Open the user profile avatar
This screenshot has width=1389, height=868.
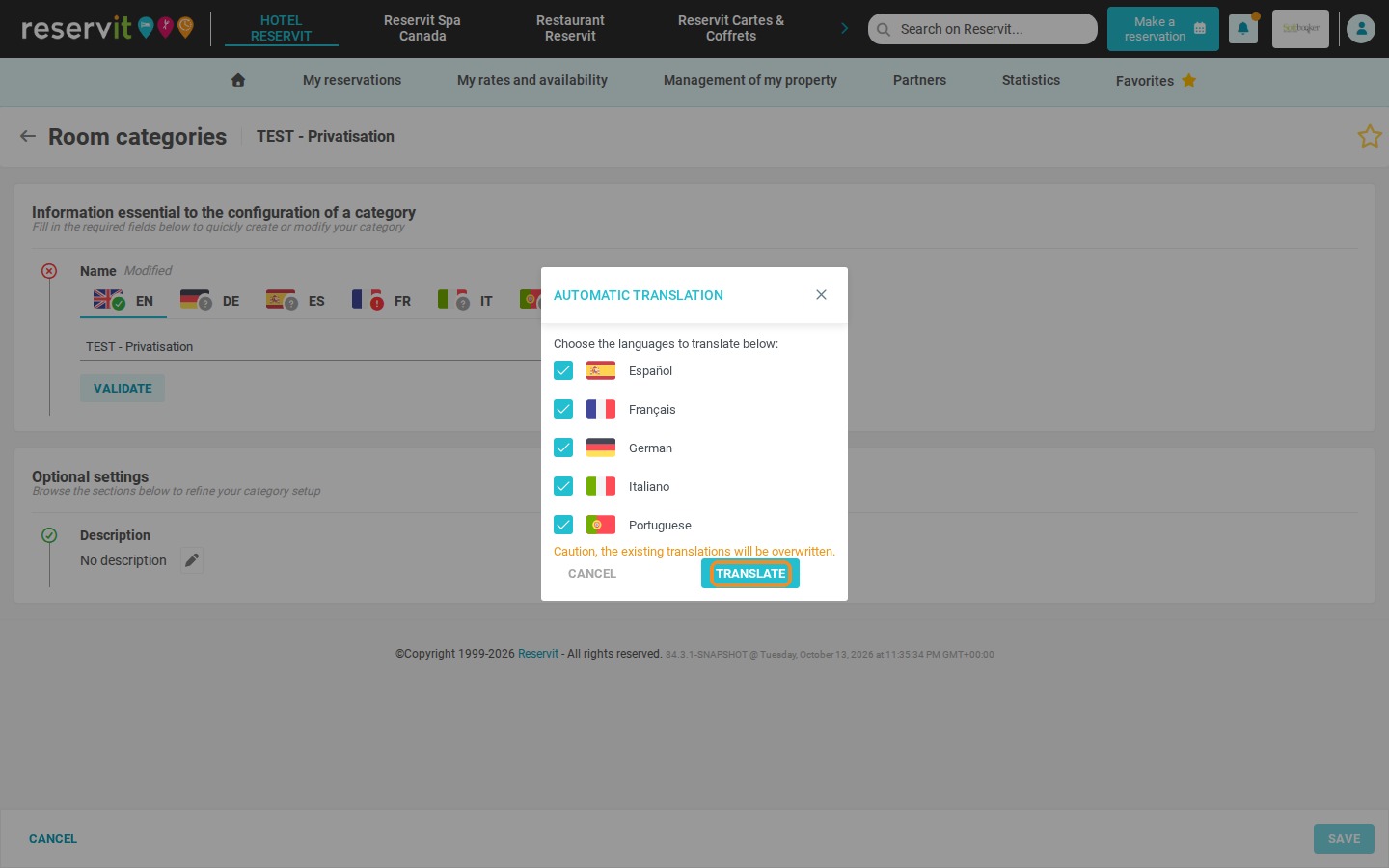pyautogui.click(x=1361, y=29)
